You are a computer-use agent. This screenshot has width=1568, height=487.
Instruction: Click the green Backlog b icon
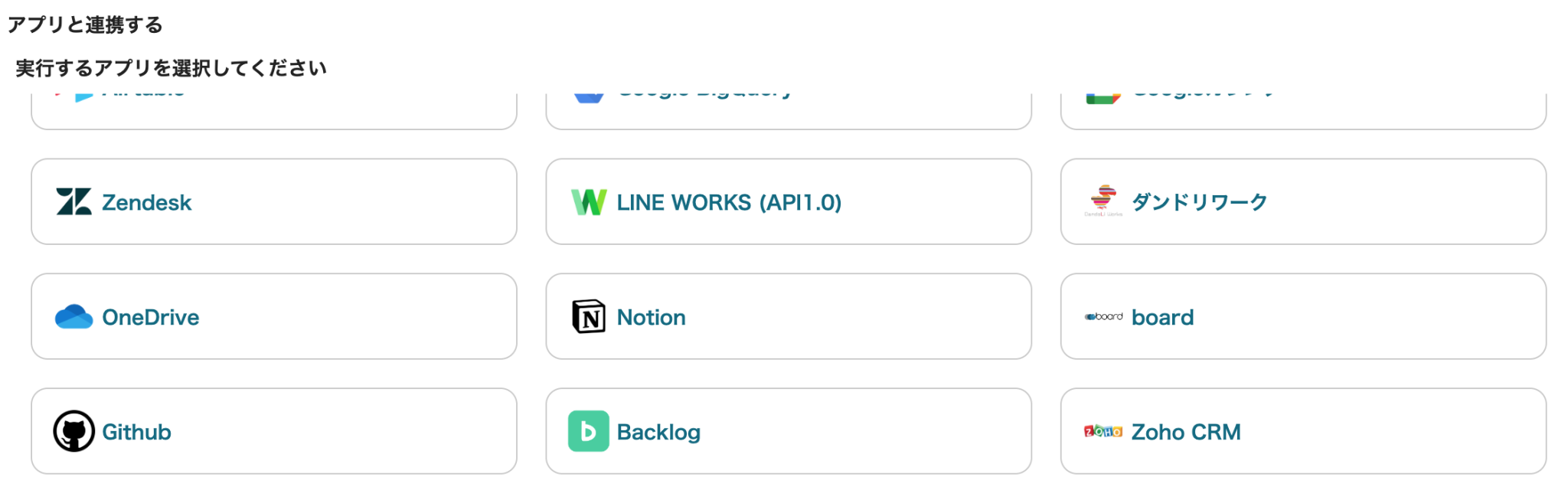tap(589, 432)
